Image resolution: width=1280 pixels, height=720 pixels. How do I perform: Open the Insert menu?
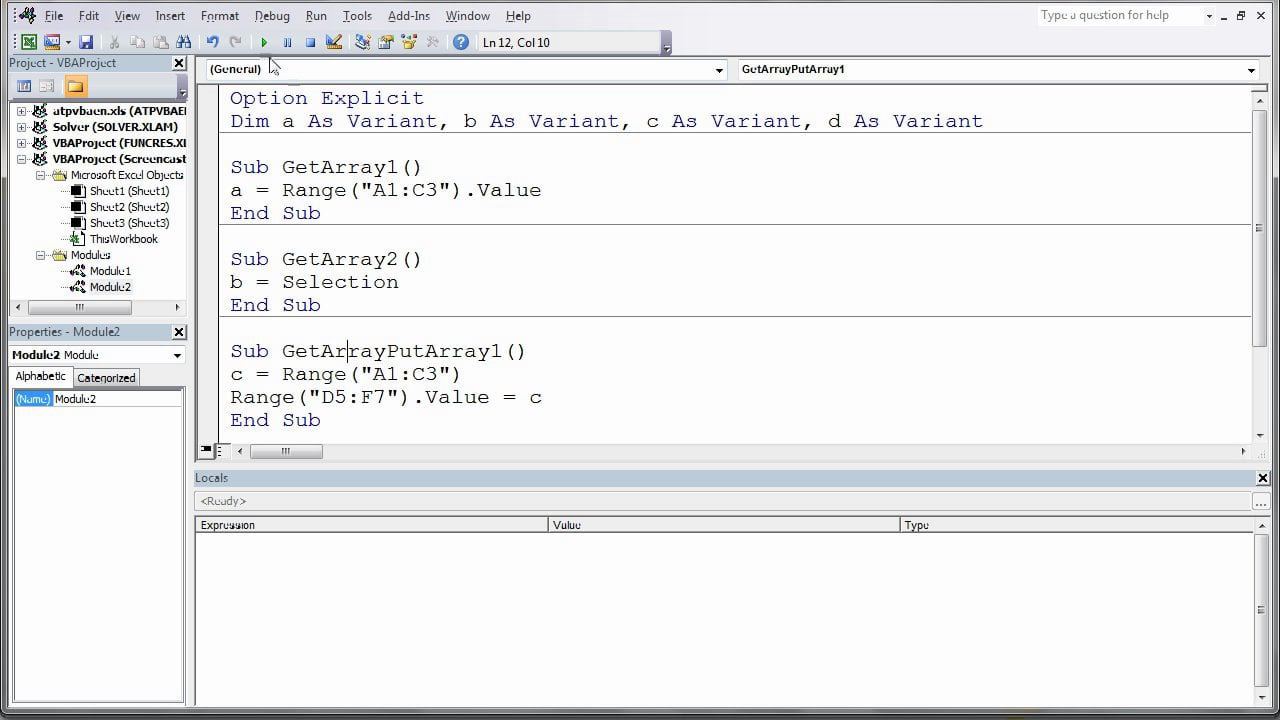pyautogui.click(x=170, y=16)
